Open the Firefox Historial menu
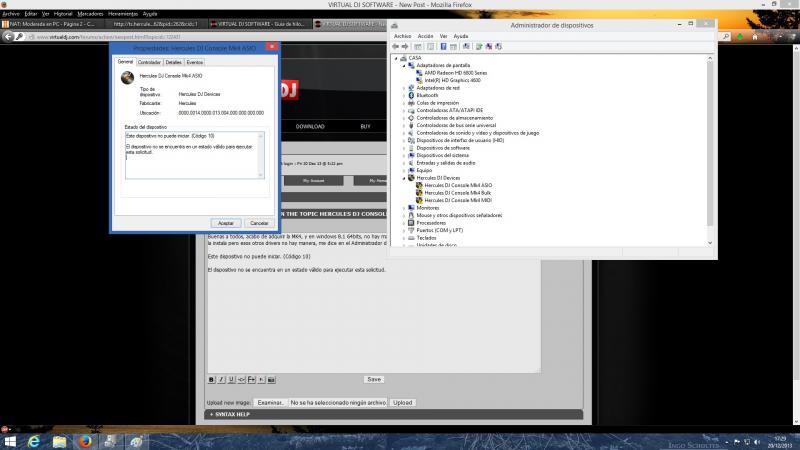 point(63,14)
